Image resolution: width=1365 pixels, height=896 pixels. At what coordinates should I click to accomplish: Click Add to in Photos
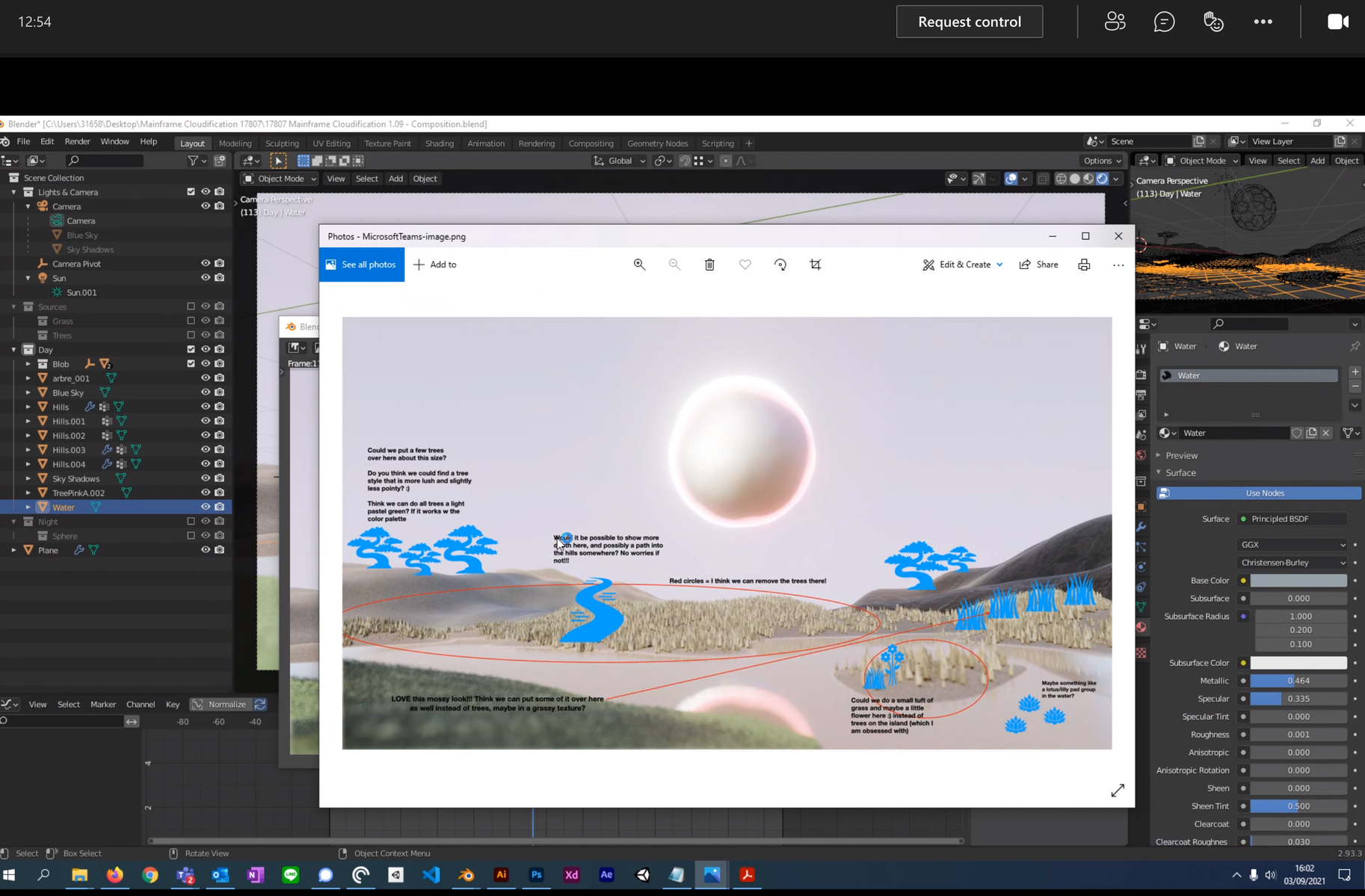tap(435, 265)
